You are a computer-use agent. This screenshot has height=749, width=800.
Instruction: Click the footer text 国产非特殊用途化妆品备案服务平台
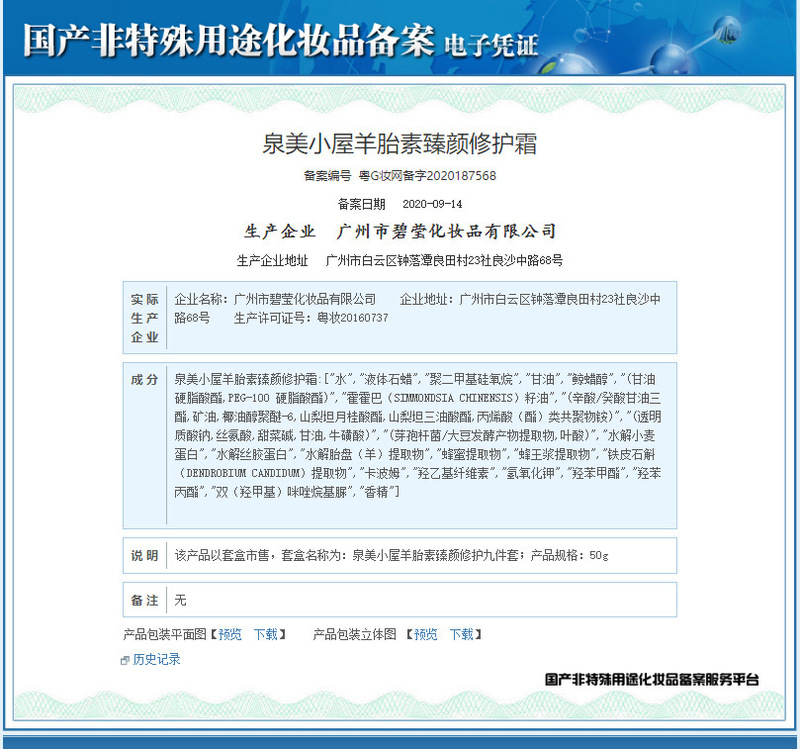click(652, 679)
